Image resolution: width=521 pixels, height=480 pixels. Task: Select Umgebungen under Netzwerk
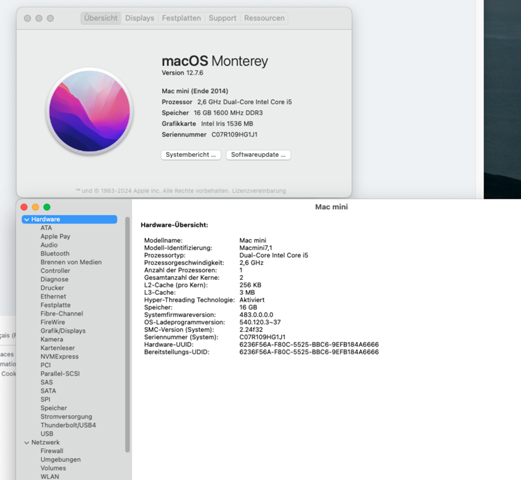pos(61,460)
